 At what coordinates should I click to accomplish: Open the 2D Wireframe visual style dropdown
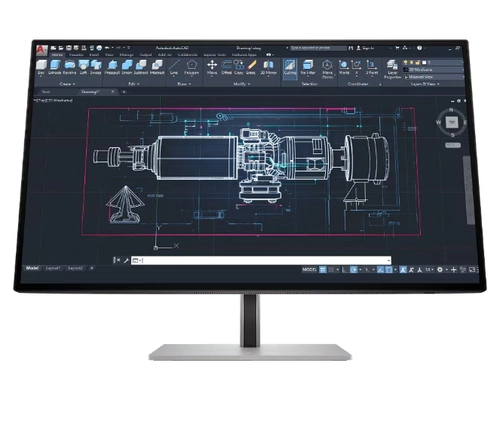pyautogui.click(x=433, y=70)
